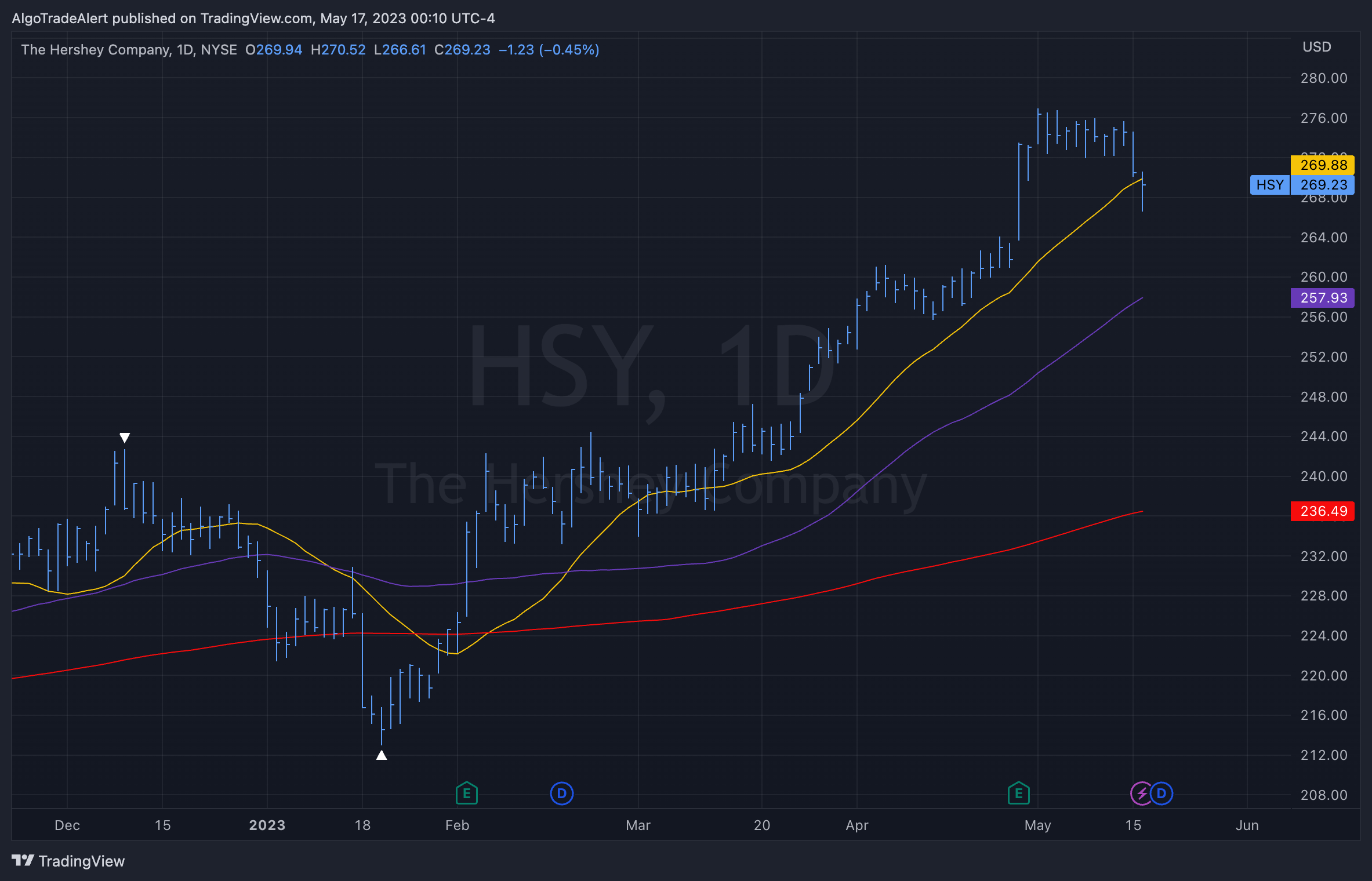Click the HSY price label tag

point(1269,185)
